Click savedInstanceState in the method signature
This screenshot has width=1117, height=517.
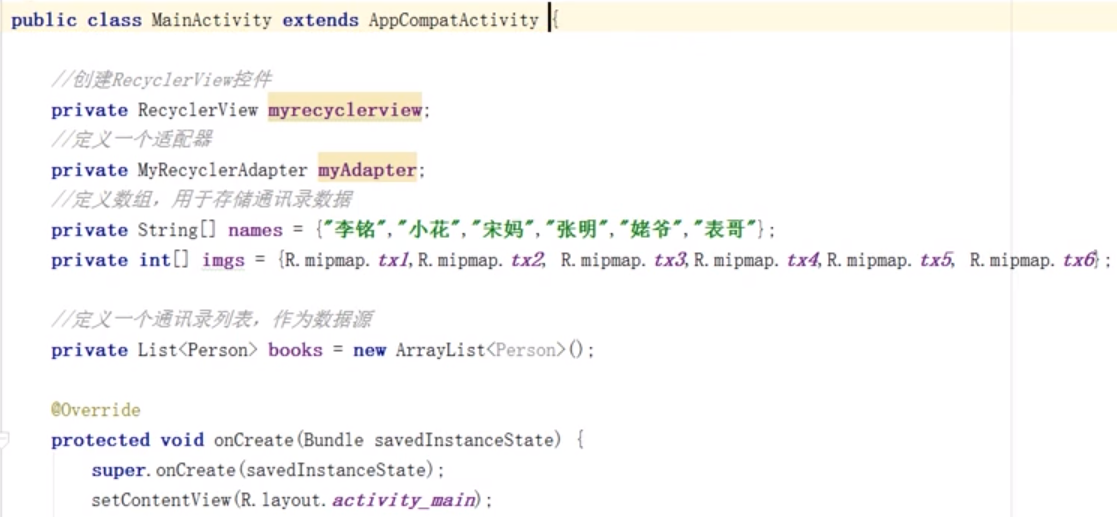[x=464, y=440]
